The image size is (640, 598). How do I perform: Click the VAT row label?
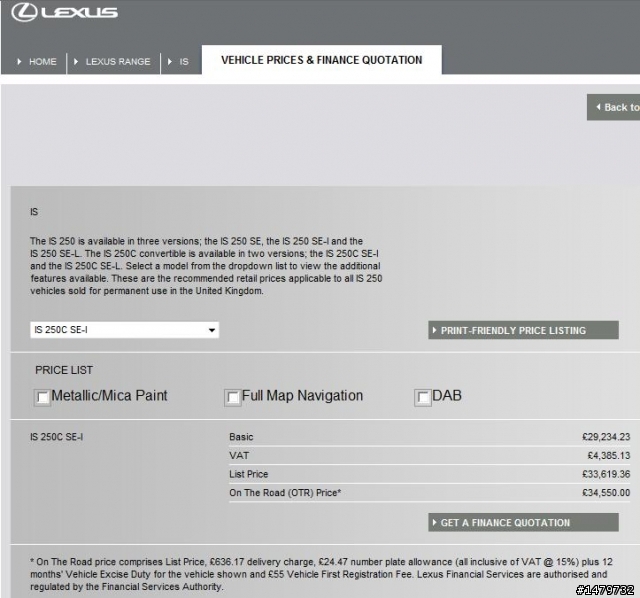click(x=239, y=456)
